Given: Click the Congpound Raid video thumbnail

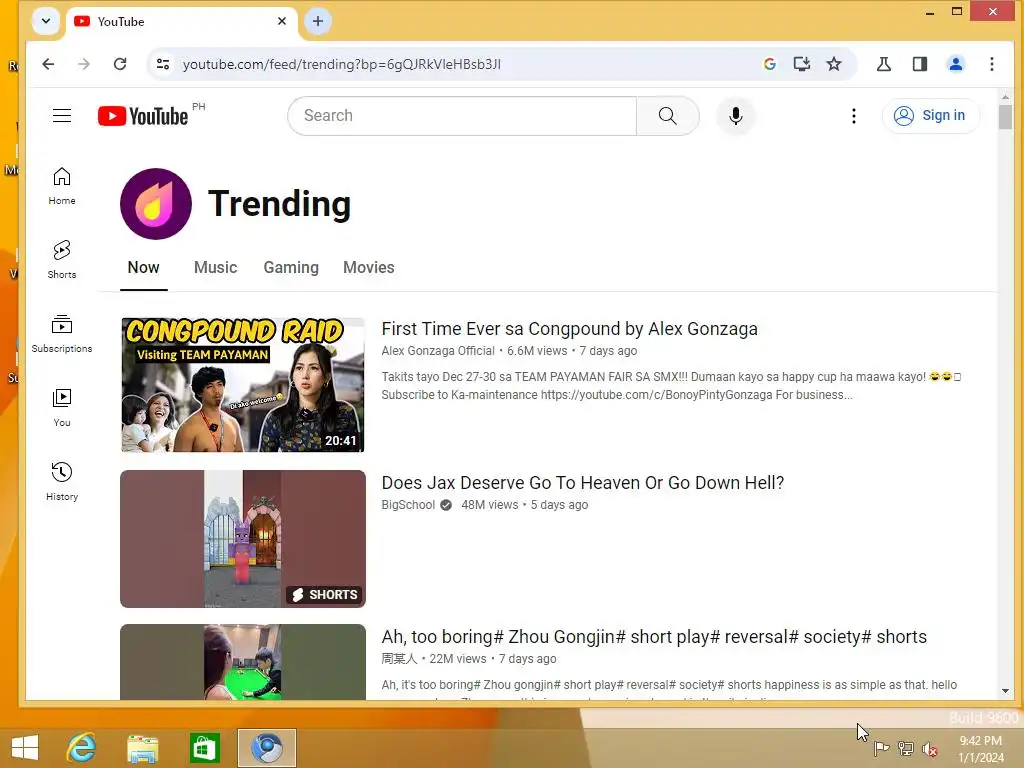Looking at the screenshot, I should click(243, 385).
